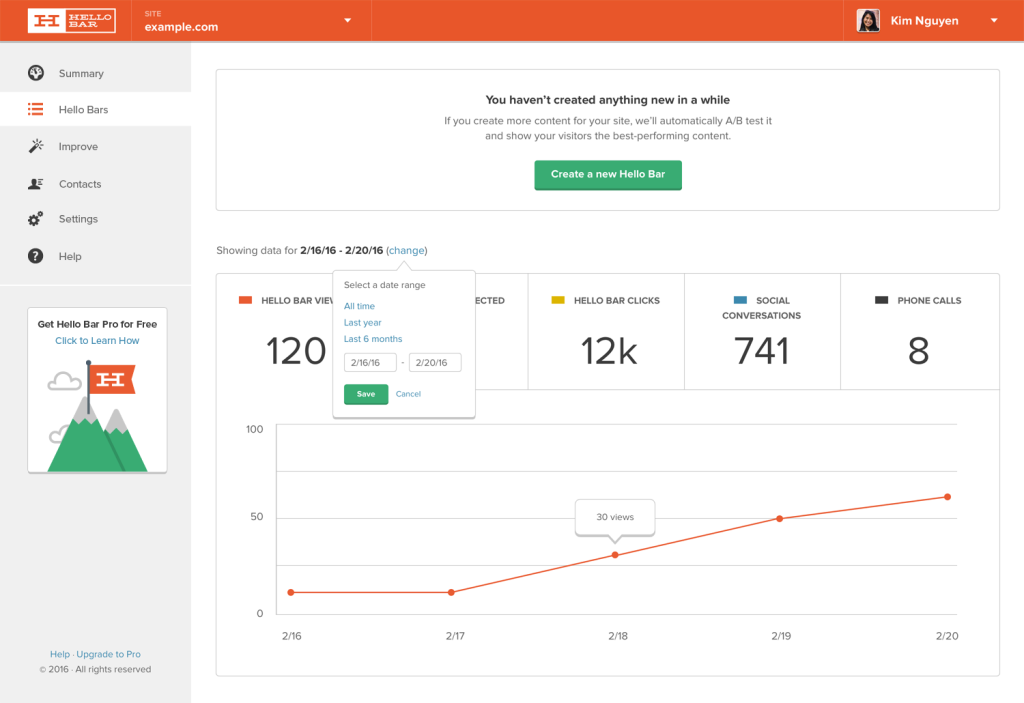Image resolution: width=1024 pixels, height=703 pixels.
Task: Click the mountain flag Pro illustration
Action: tap(97, 416)
